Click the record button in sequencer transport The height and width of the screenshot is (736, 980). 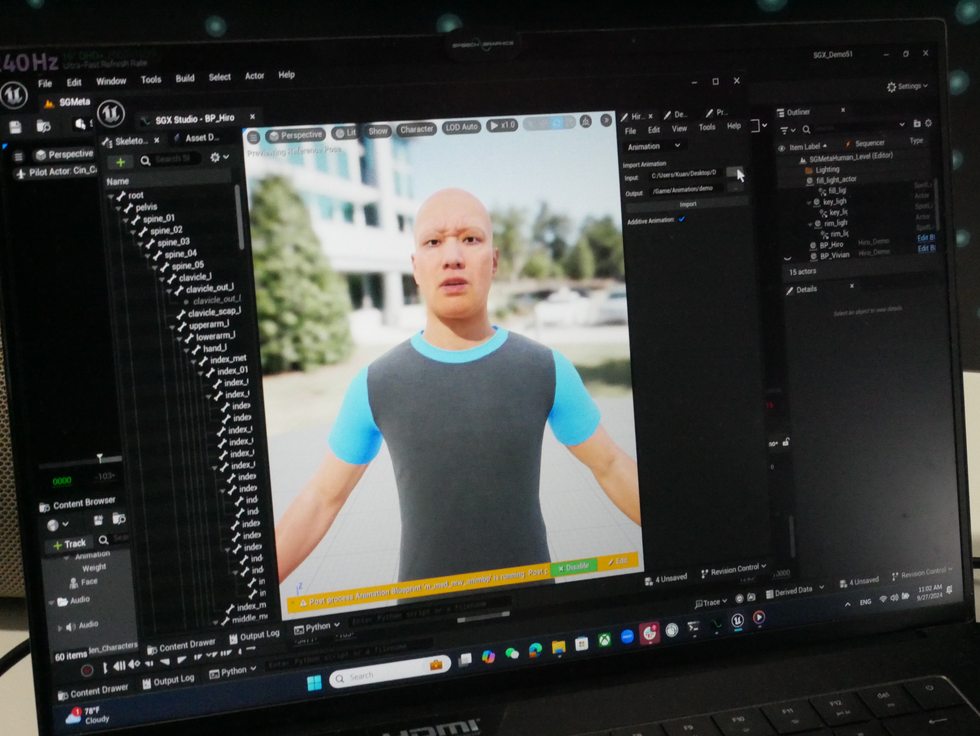pyautogui.click(x=87, y=670)
